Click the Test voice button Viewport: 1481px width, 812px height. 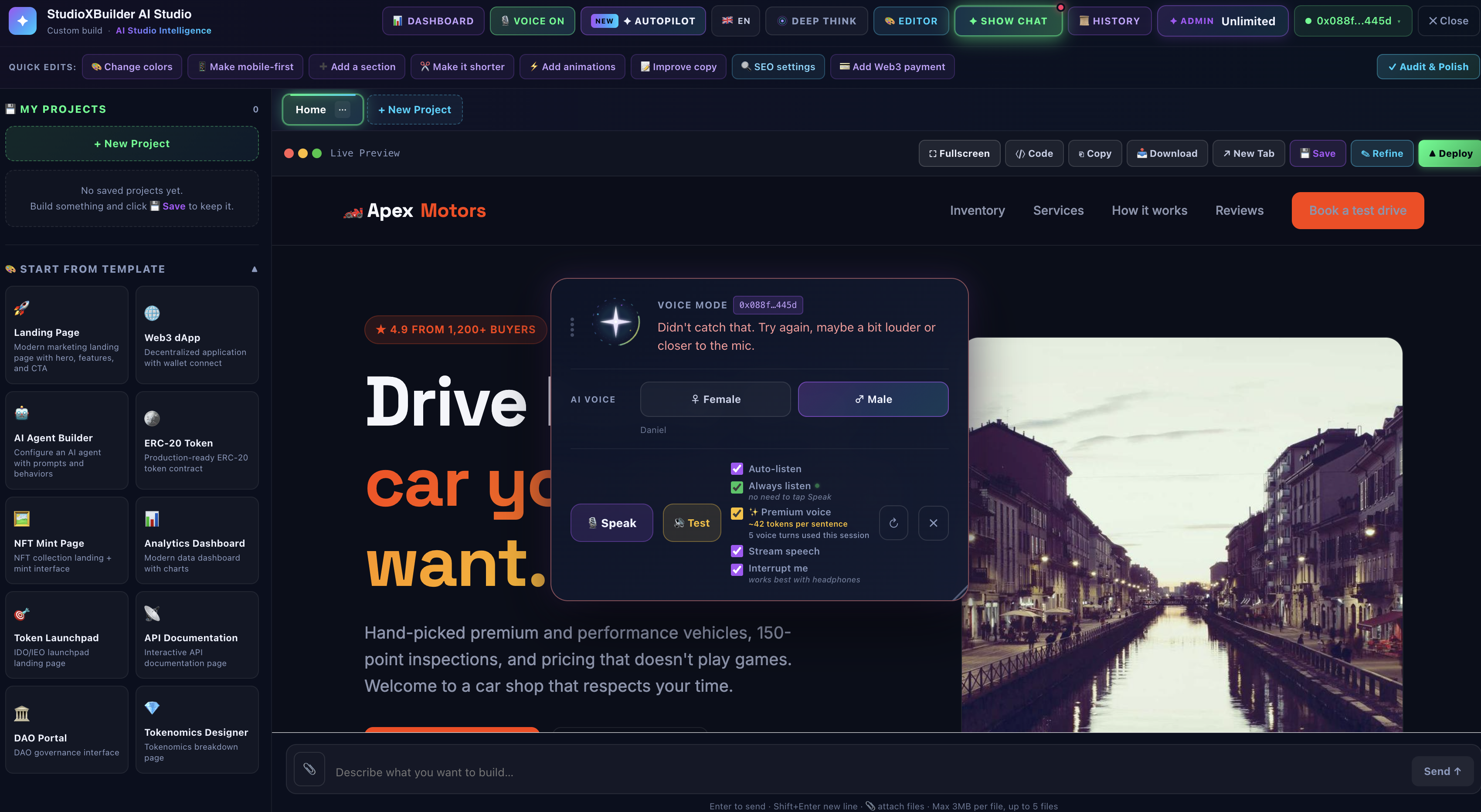tap(692, 523)
